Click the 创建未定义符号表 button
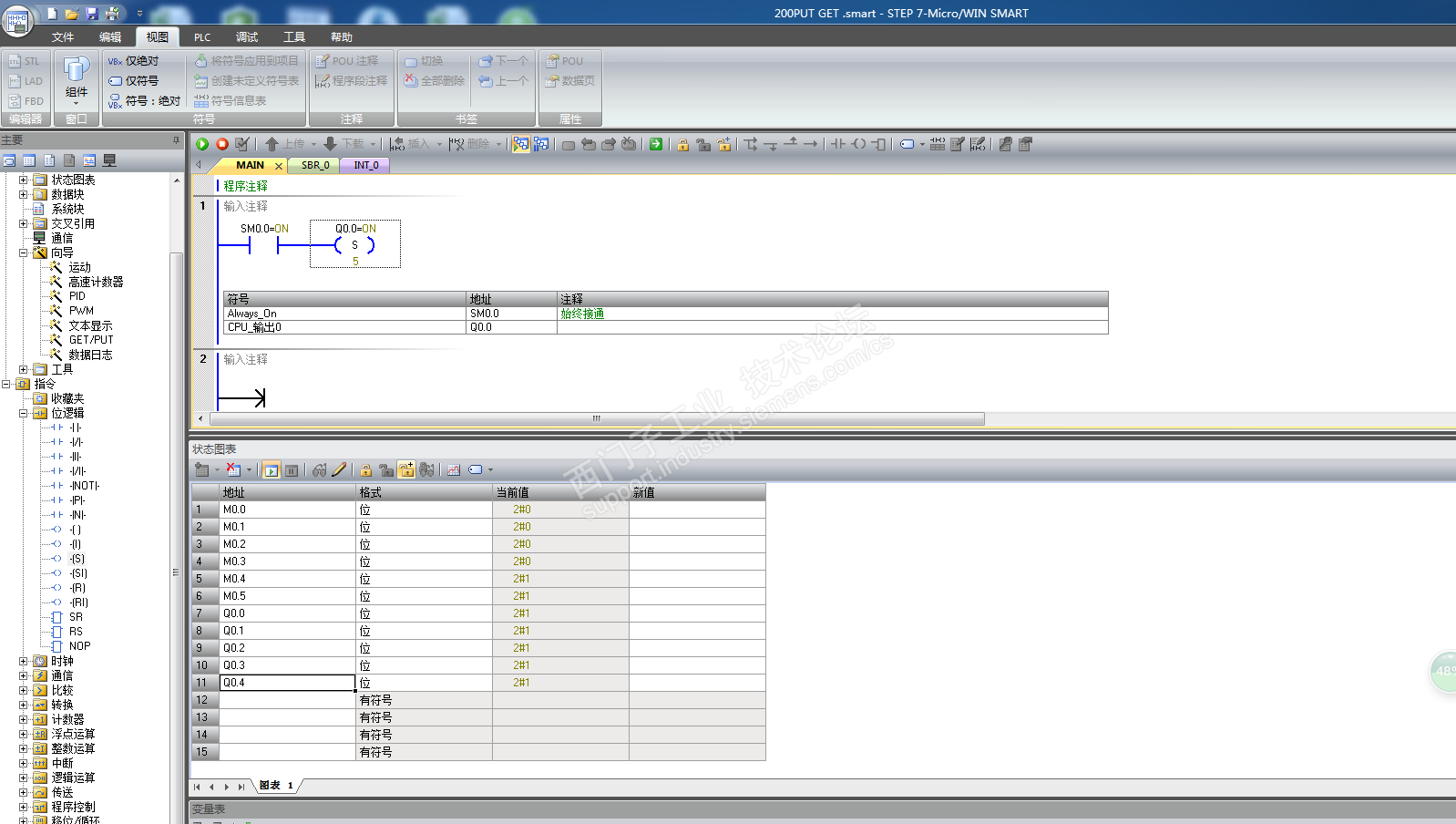Screen dimensions: 1456x824 [x=246, y=81]
